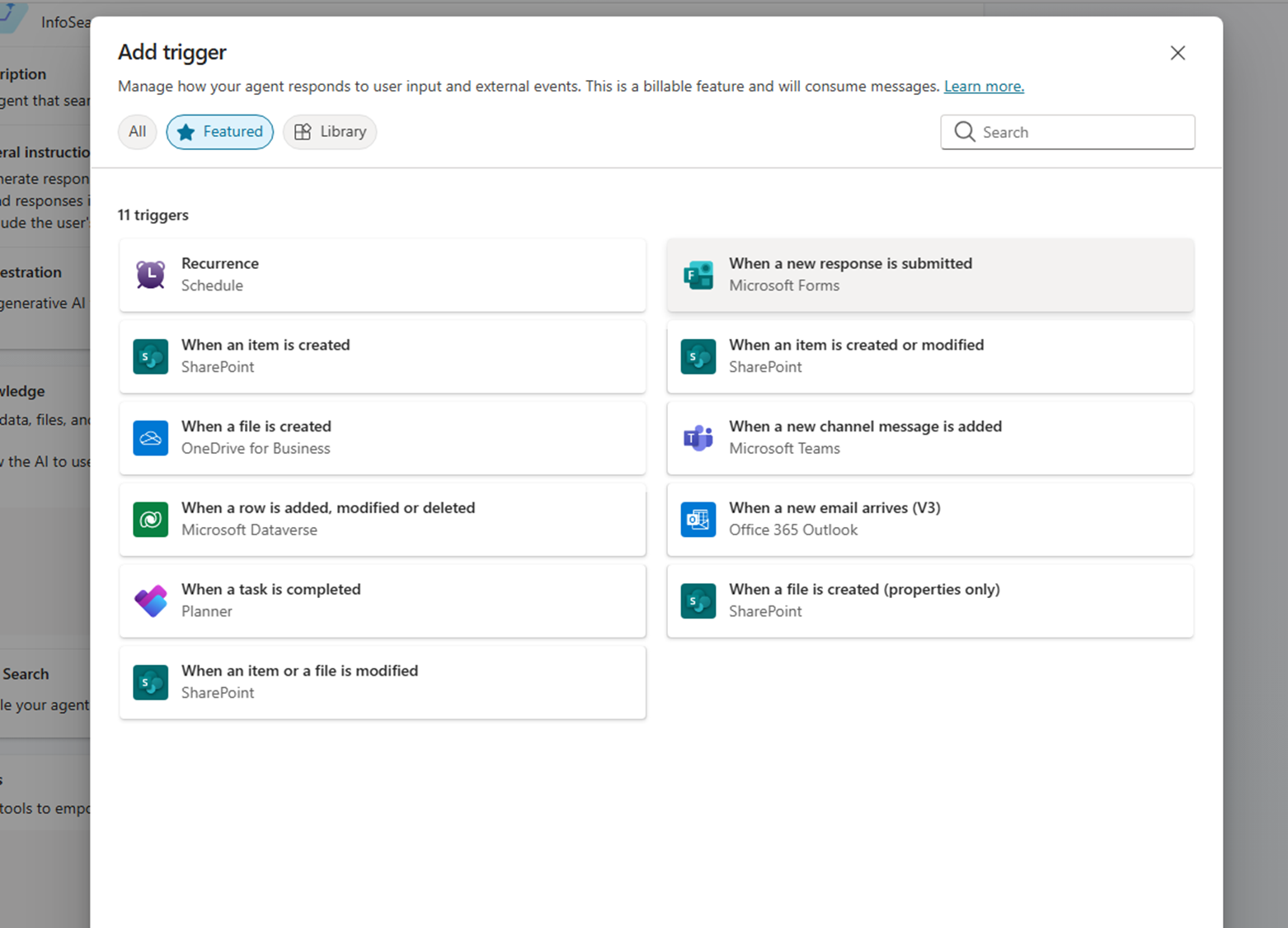
Task: Select When an item is created or modified
Action: click(x=930, y=356)
